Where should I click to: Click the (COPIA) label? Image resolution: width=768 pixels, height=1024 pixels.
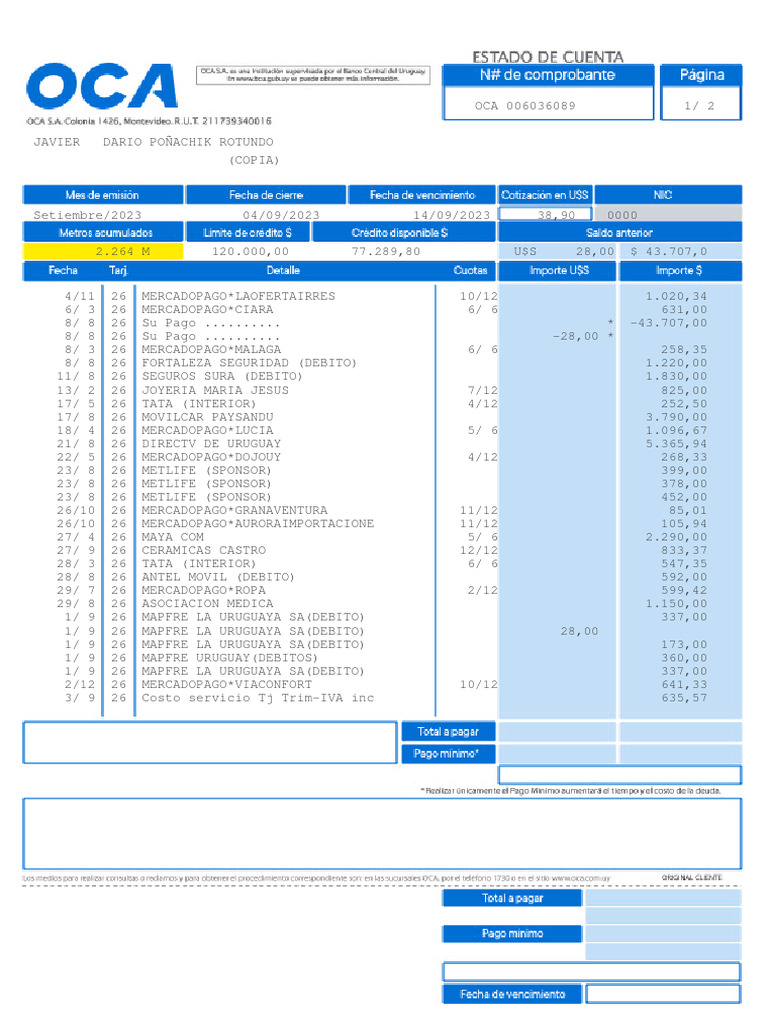(254, 160)
